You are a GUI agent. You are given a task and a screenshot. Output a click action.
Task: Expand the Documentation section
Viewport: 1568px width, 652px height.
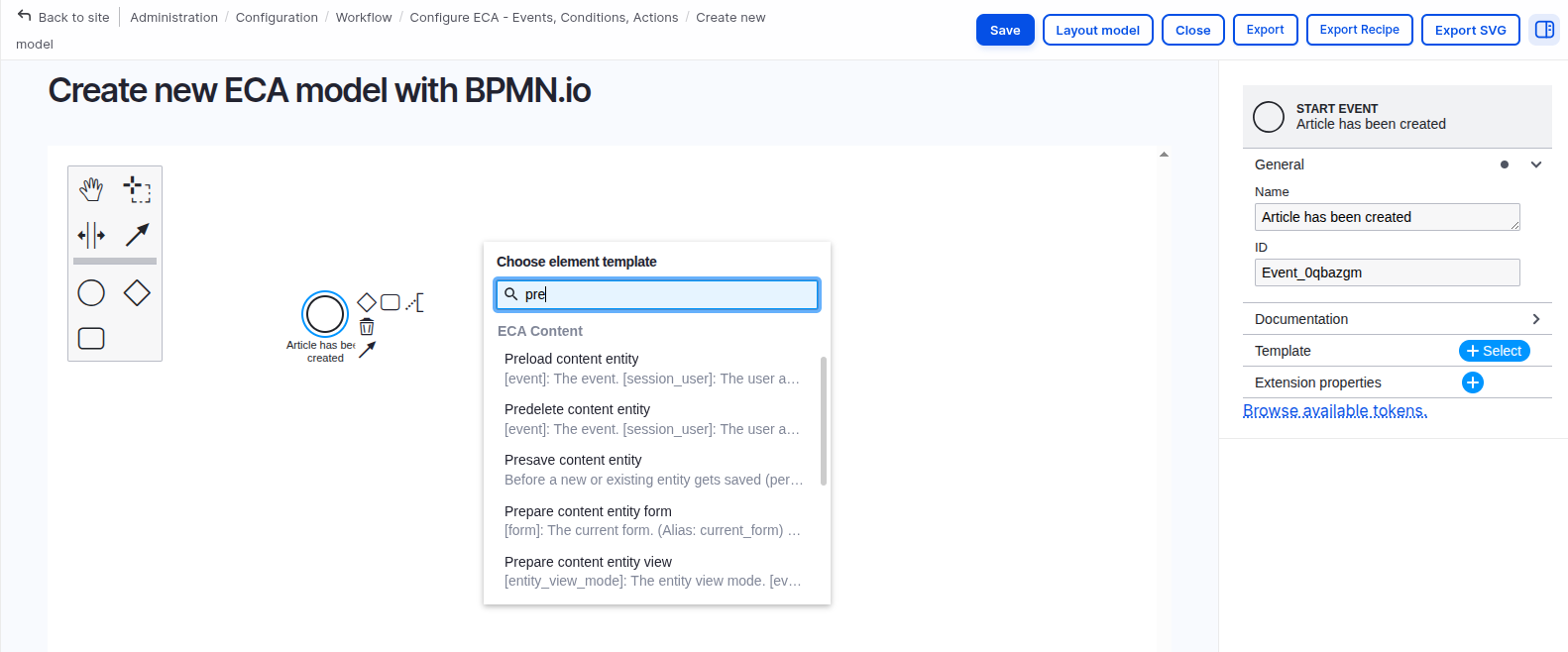(1535, 319)
